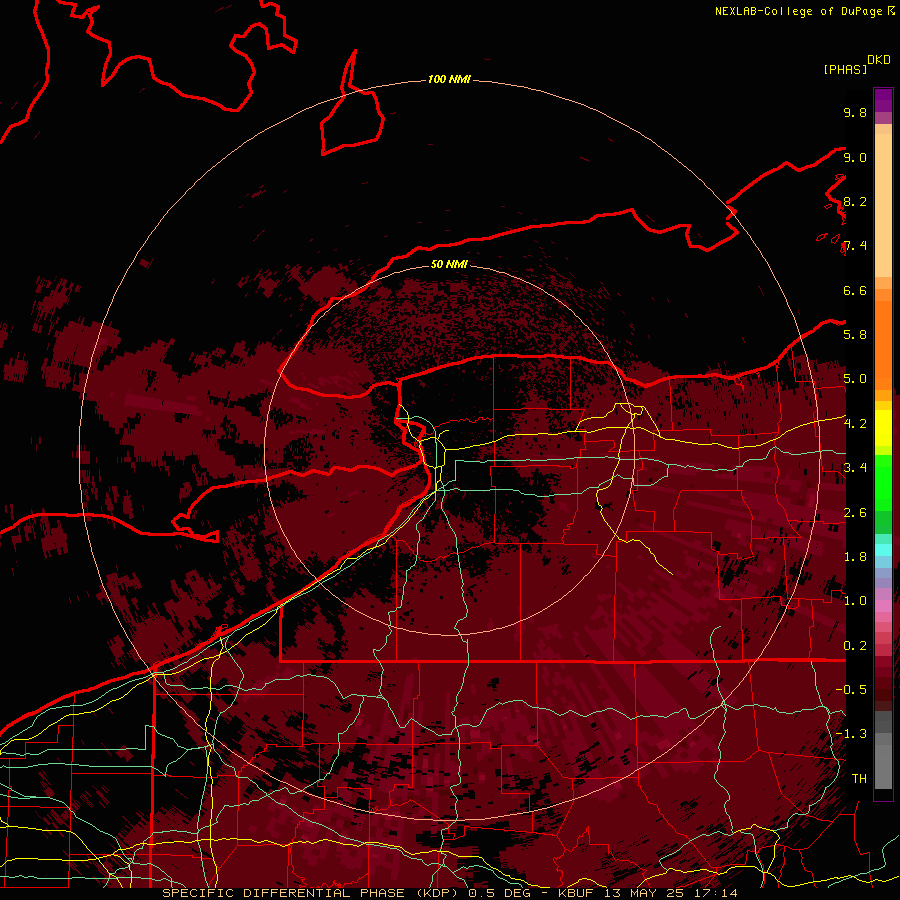900x900 pixels.
Task: Click the 1.0 legend value
Action: pos(855,601)
